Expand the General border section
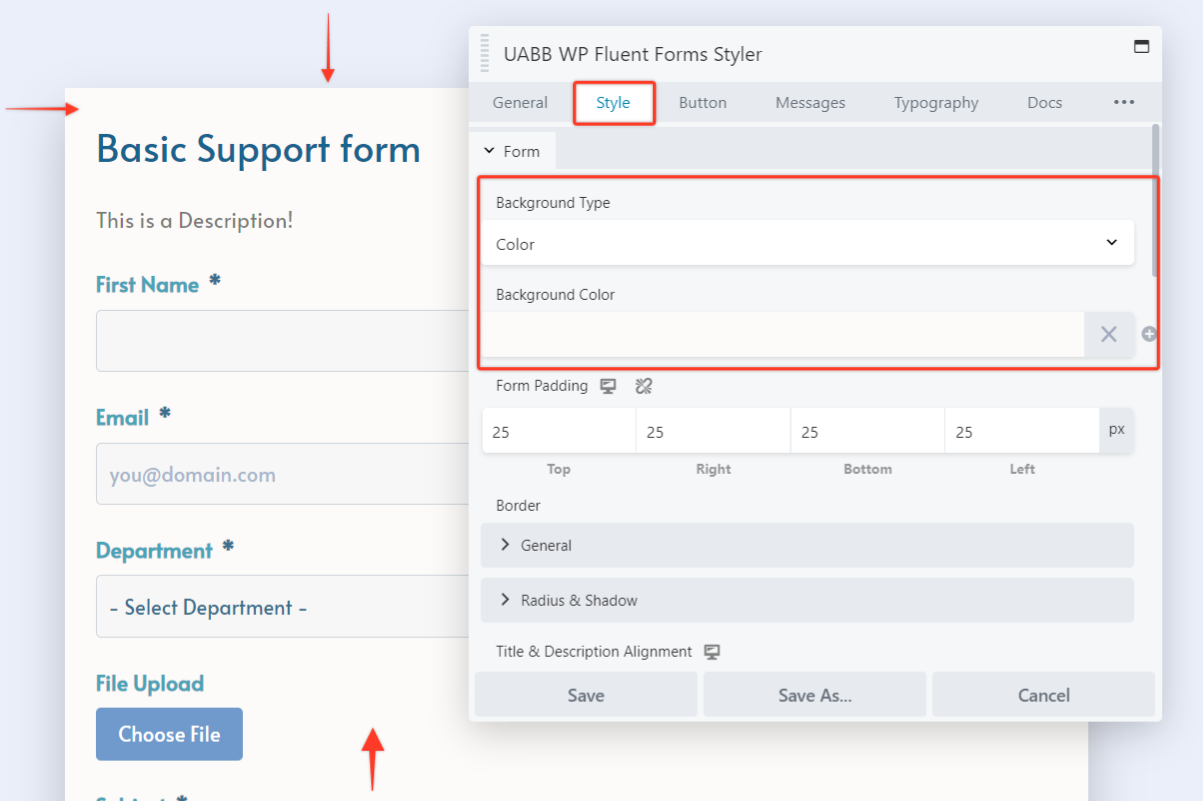 click(807, 545)
